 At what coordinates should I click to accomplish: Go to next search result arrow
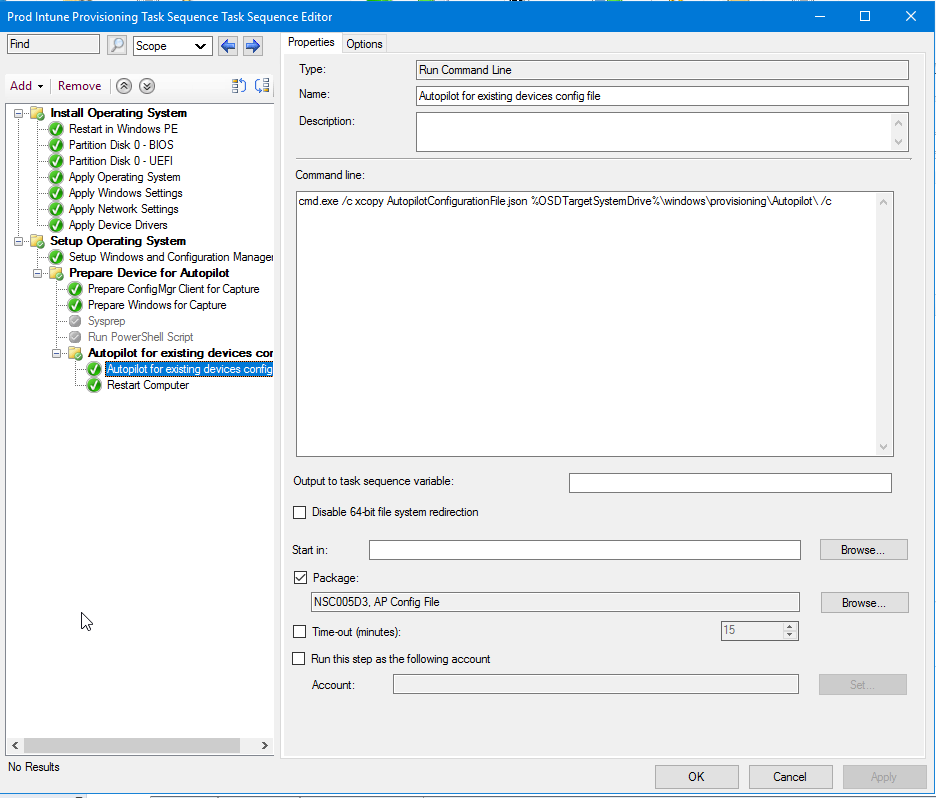(253, 46)
